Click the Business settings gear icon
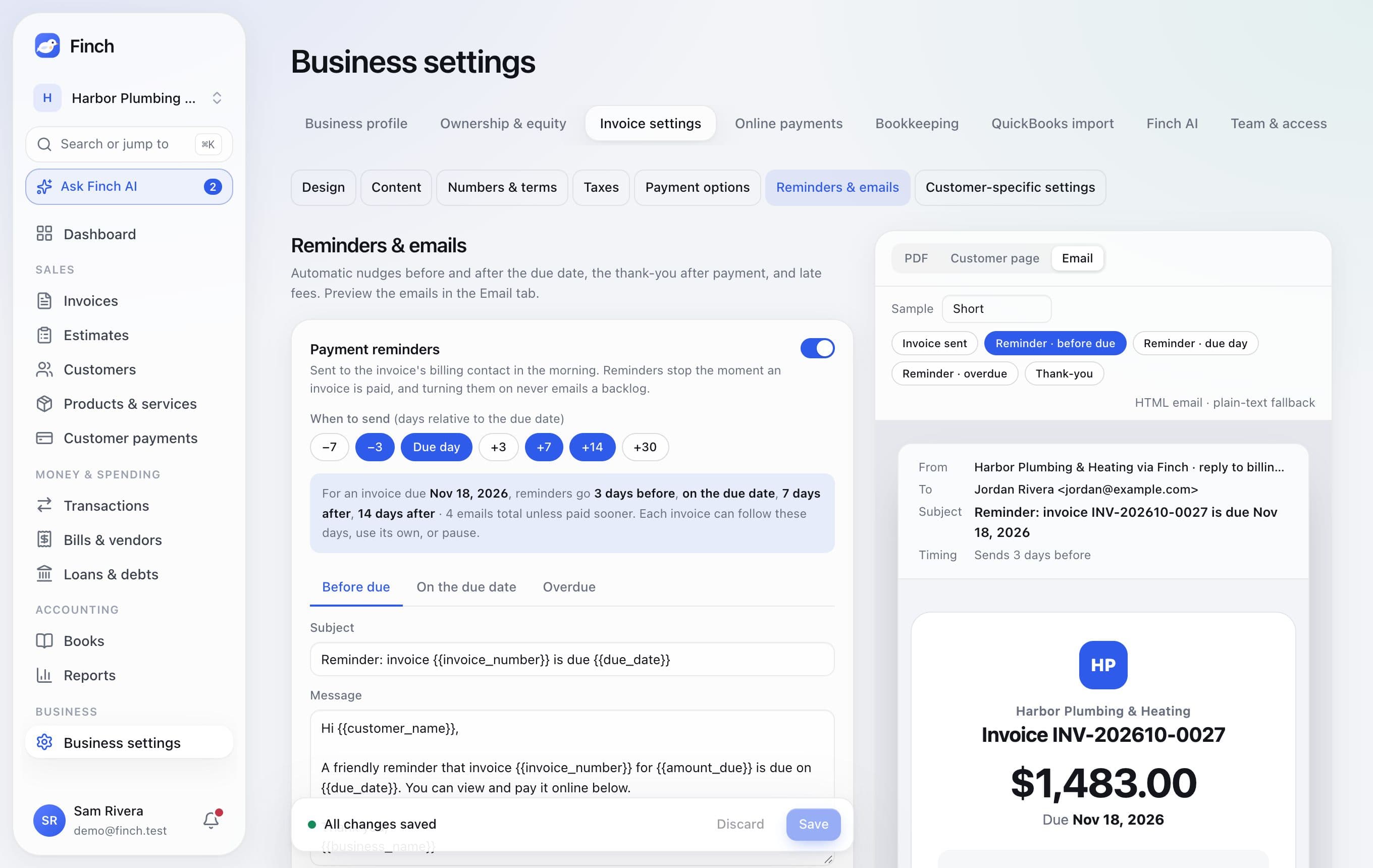The height and width of the screenshot is (868, 1373). coord(44,742)
